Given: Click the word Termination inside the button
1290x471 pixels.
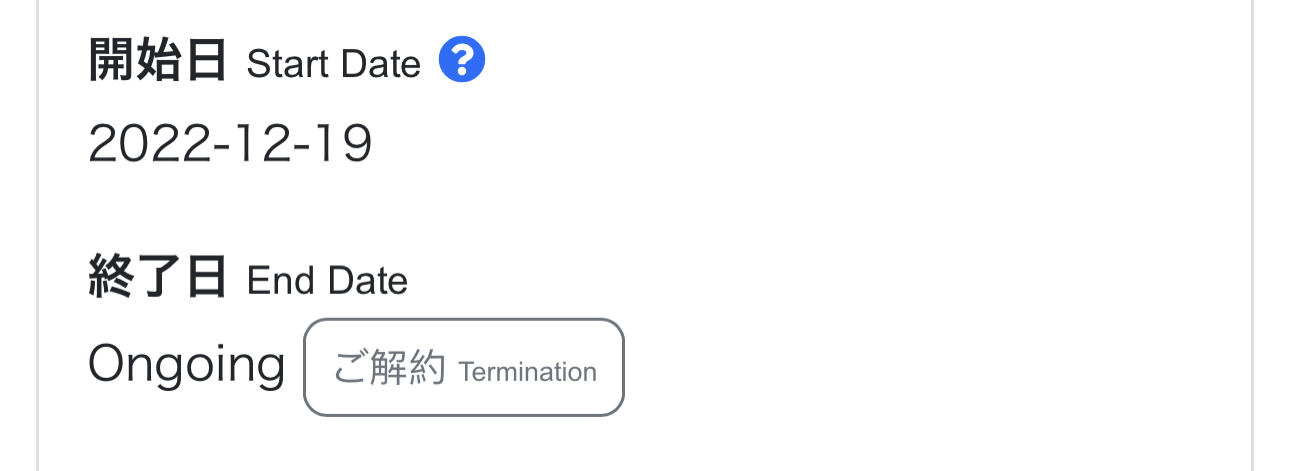Looking at the screenshot, I should [527, 372].
